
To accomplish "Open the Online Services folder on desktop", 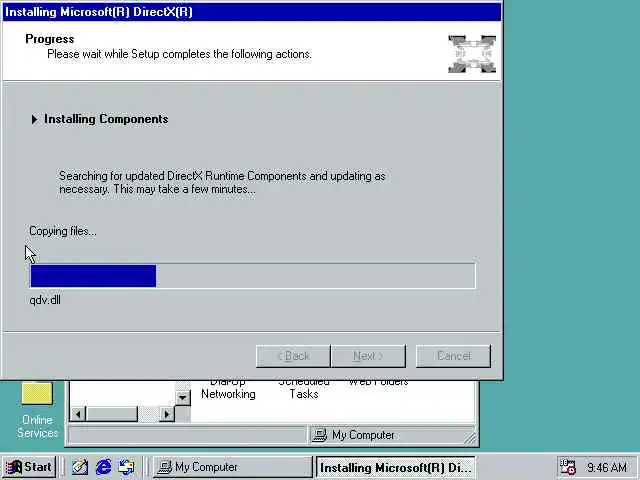I will point(37,410).
